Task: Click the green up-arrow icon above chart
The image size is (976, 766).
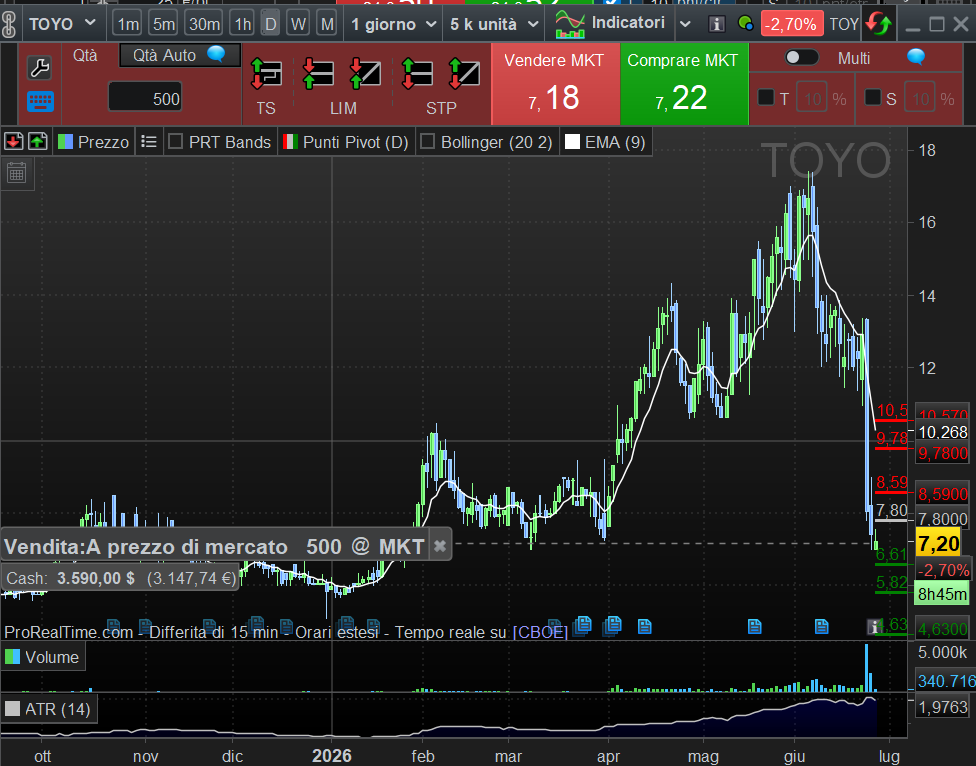Action: point(38,142)
